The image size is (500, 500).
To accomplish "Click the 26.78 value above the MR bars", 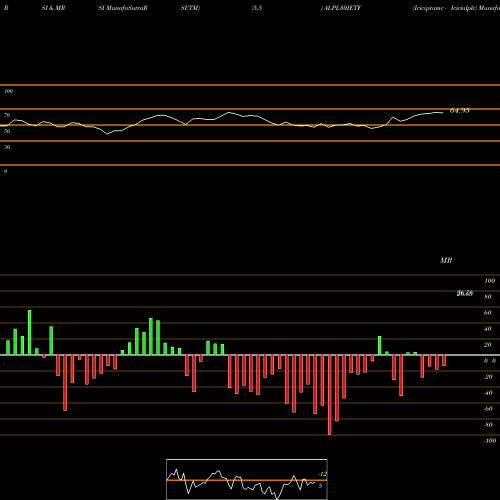I will 465,293.
